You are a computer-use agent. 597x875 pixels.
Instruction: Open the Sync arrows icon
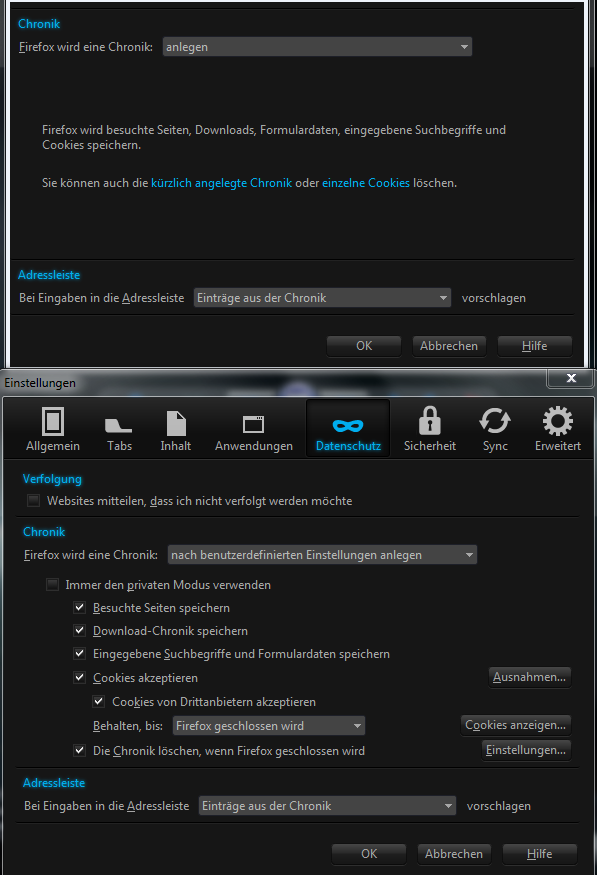click(495, 421)
